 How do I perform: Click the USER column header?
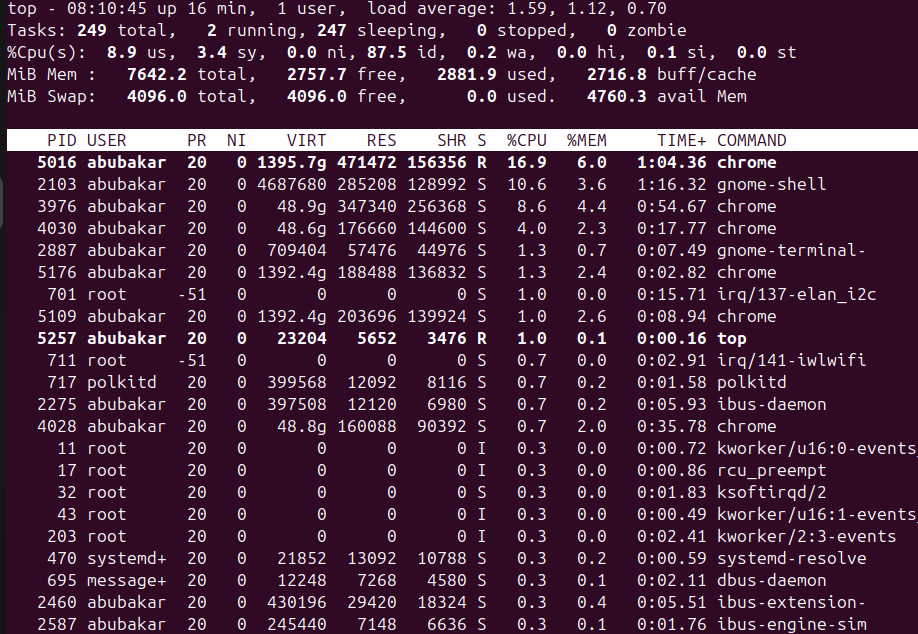click(x=107, y=140)
